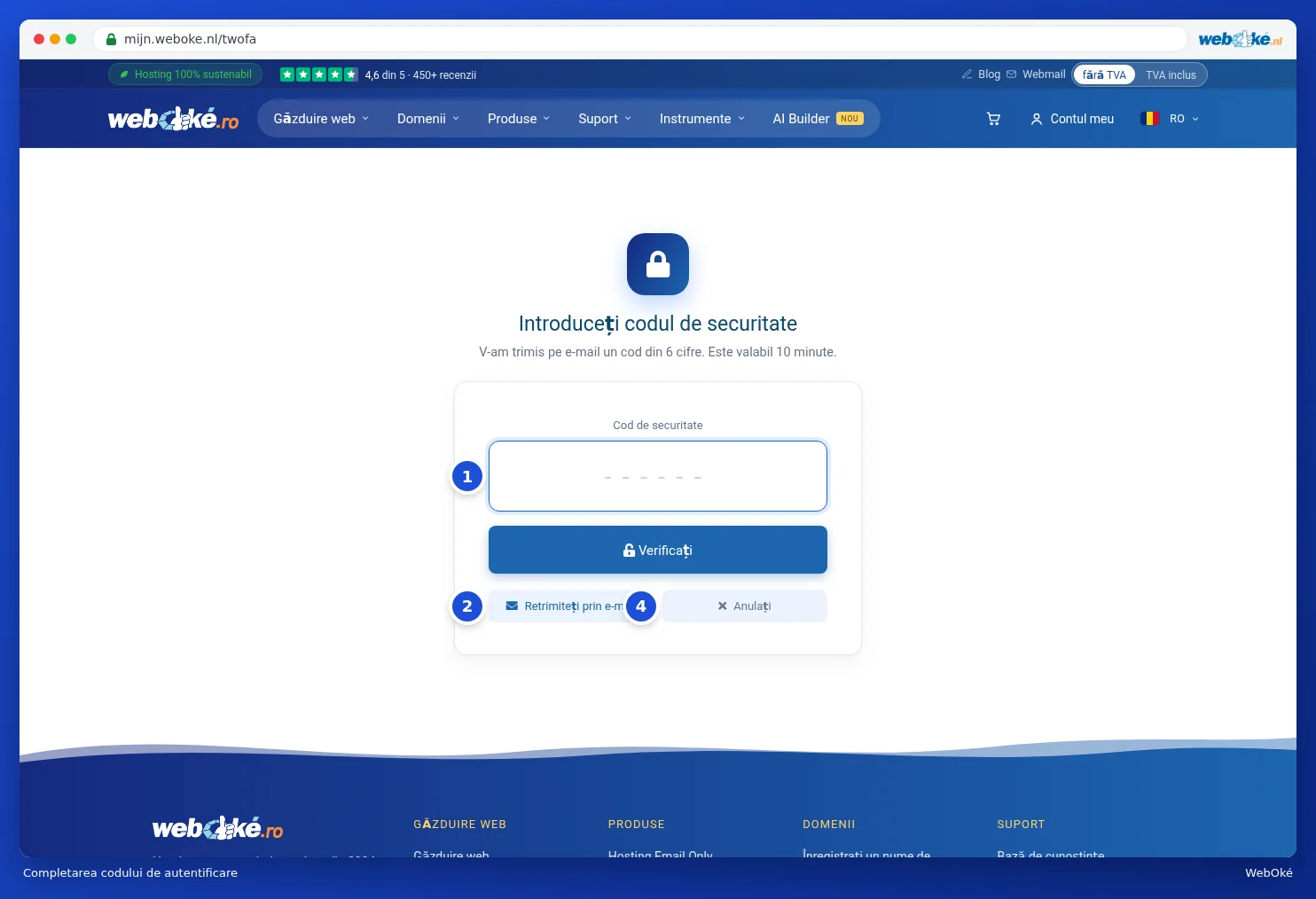Viewport: 1316px width, 899px height.
Task: Switch to TVA inclus pricing
Action: tap(1171, 74)
